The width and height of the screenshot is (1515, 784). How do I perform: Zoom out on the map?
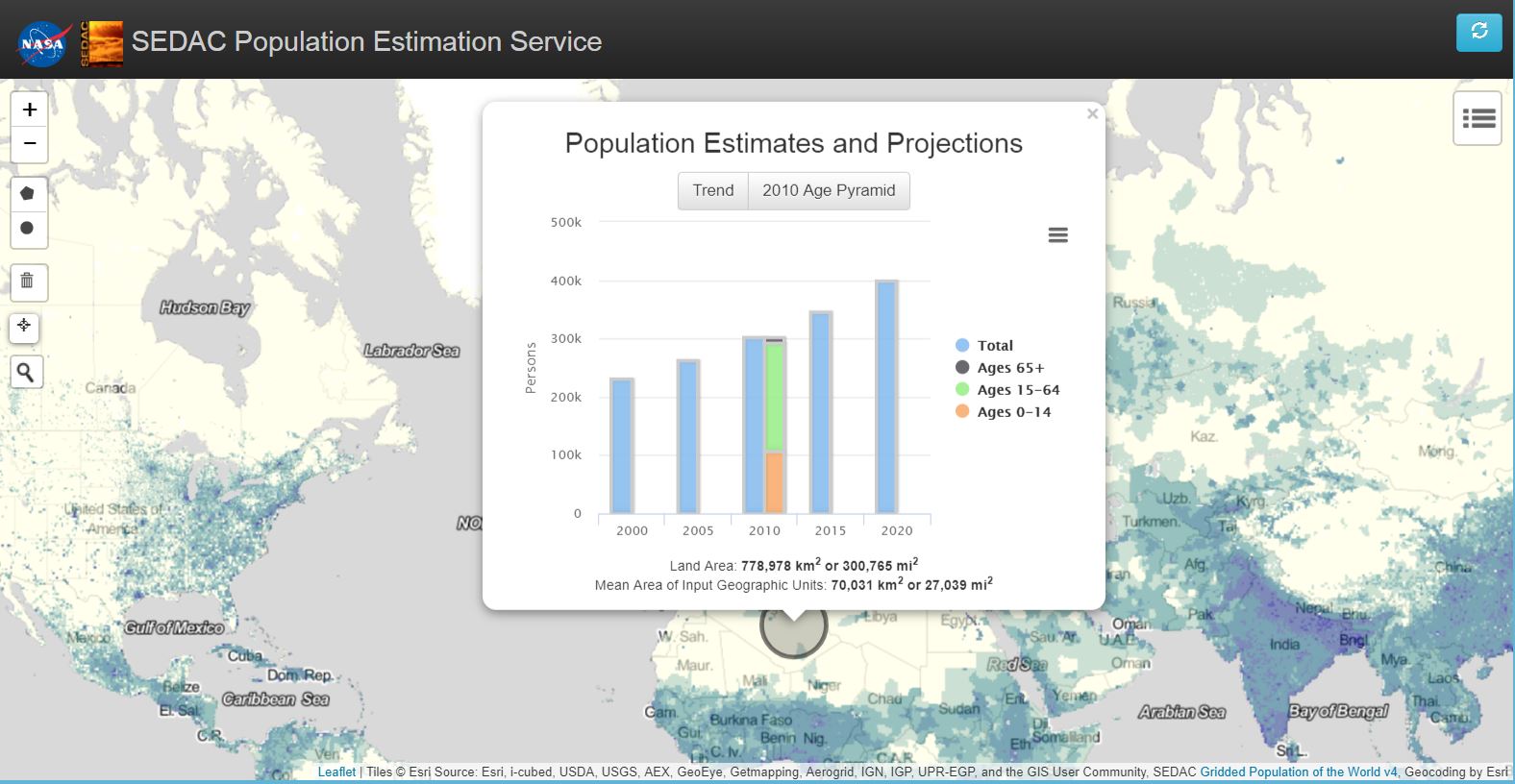click(x=29, y=144)
